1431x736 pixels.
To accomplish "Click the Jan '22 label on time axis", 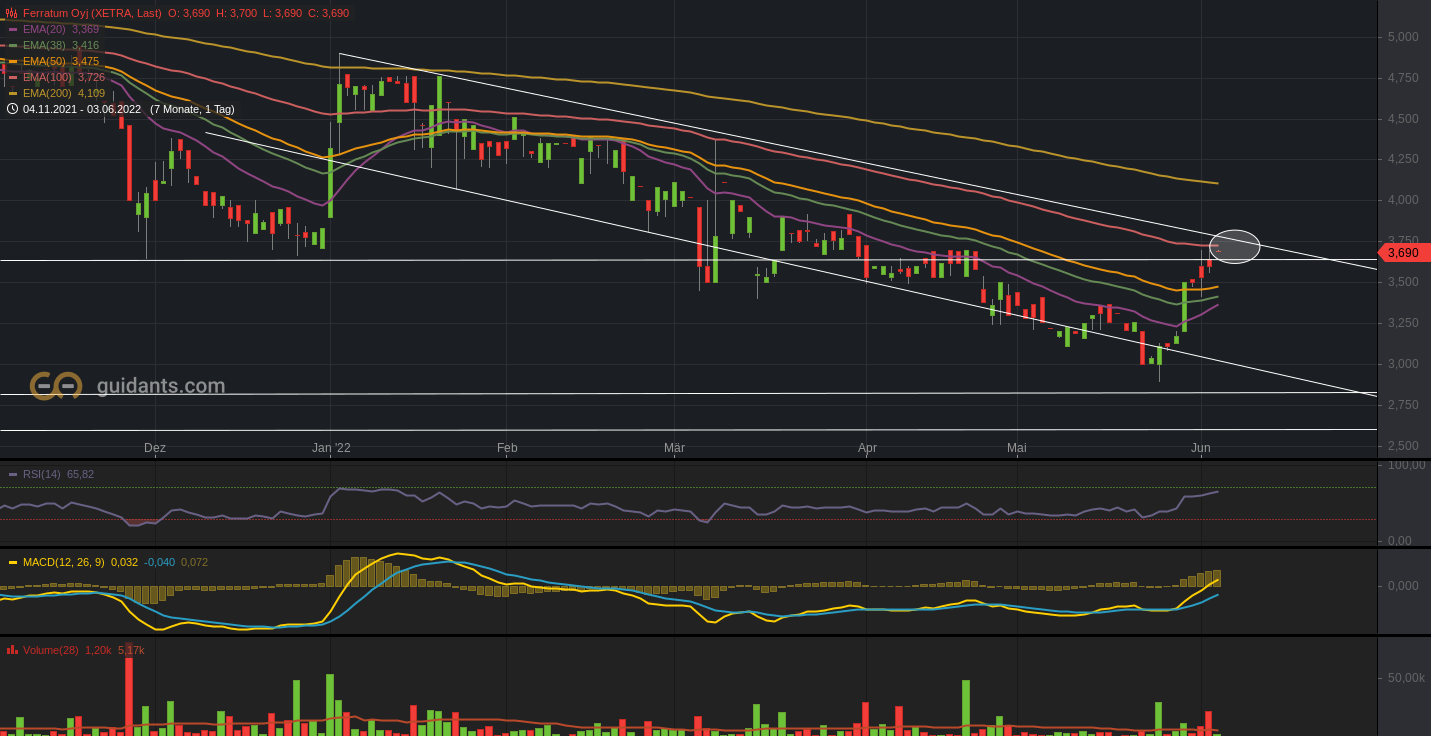I will (331, 448).
